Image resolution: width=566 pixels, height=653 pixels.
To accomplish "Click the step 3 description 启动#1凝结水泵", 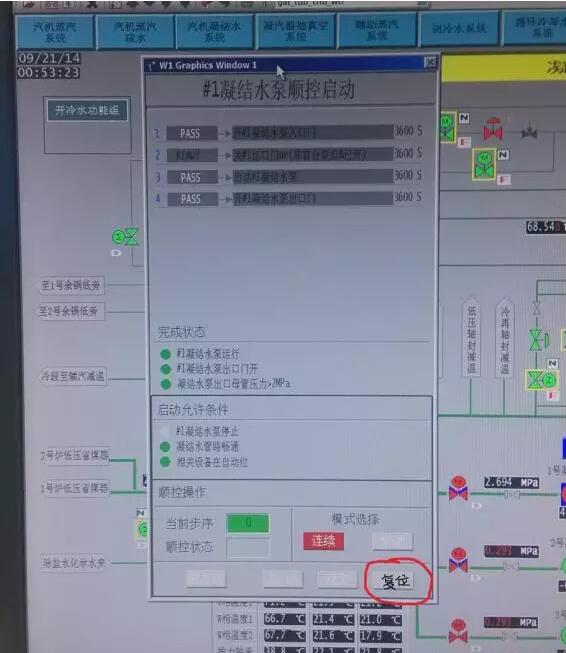I will [x=312, y=177].
